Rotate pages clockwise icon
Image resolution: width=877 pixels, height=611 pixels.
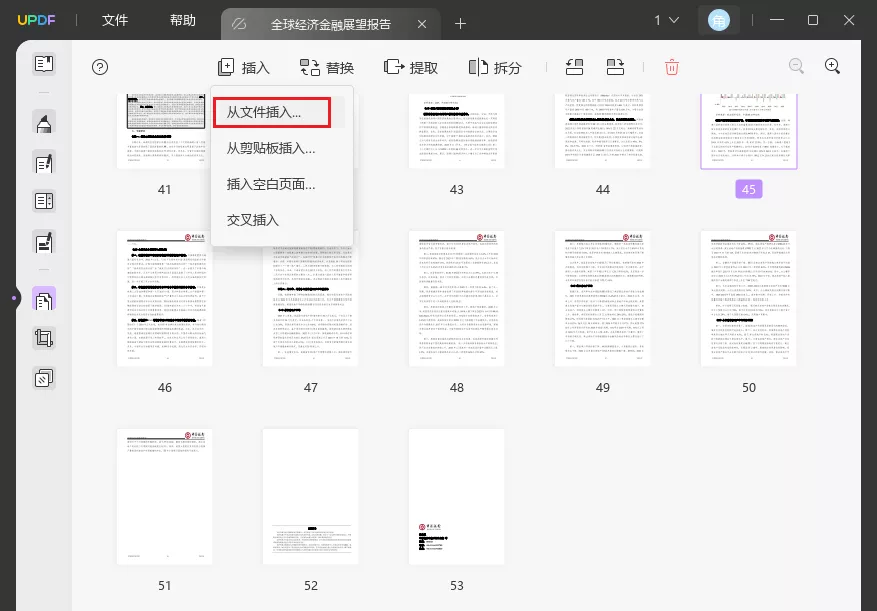pos(615,68)
